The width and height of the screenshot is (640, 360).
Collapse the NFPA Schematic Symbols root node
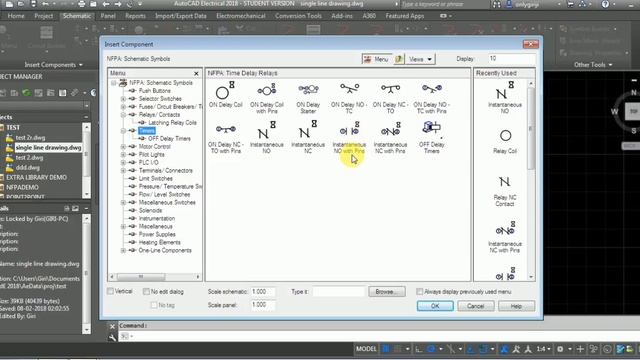click(x=113, y=83)
